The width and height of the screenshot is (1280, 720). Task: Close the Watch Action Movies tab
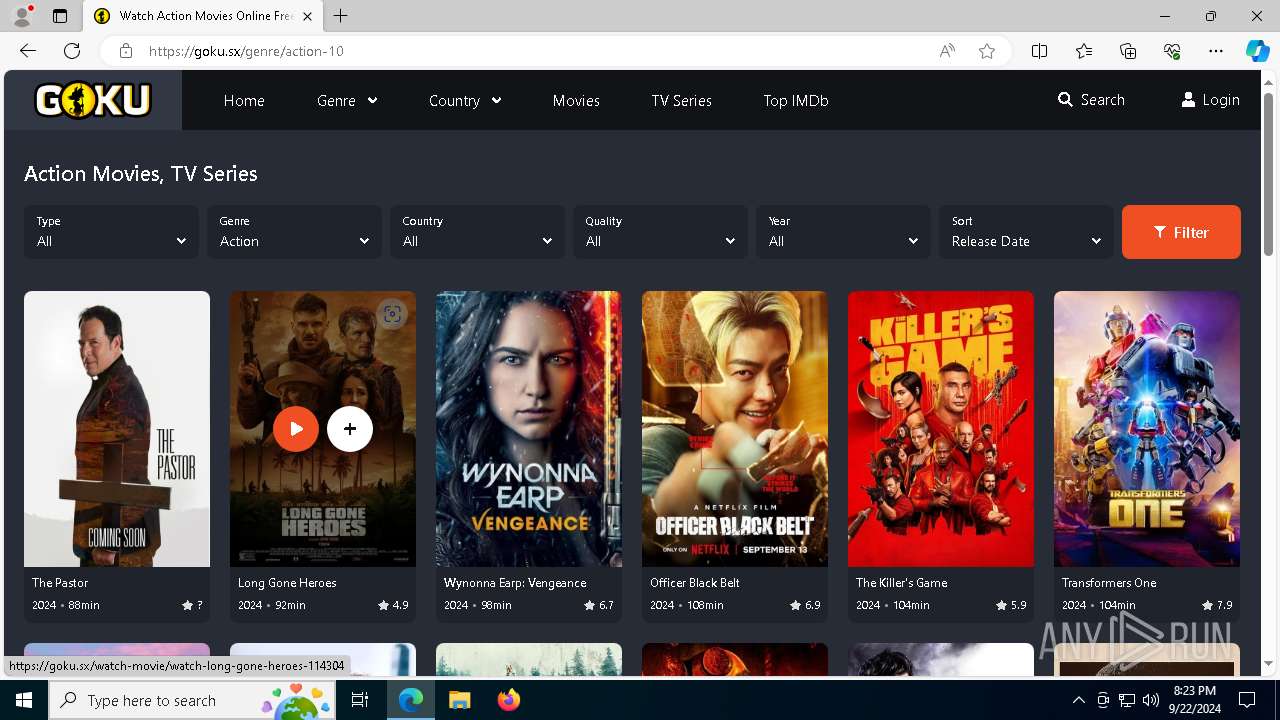point(308,16)
